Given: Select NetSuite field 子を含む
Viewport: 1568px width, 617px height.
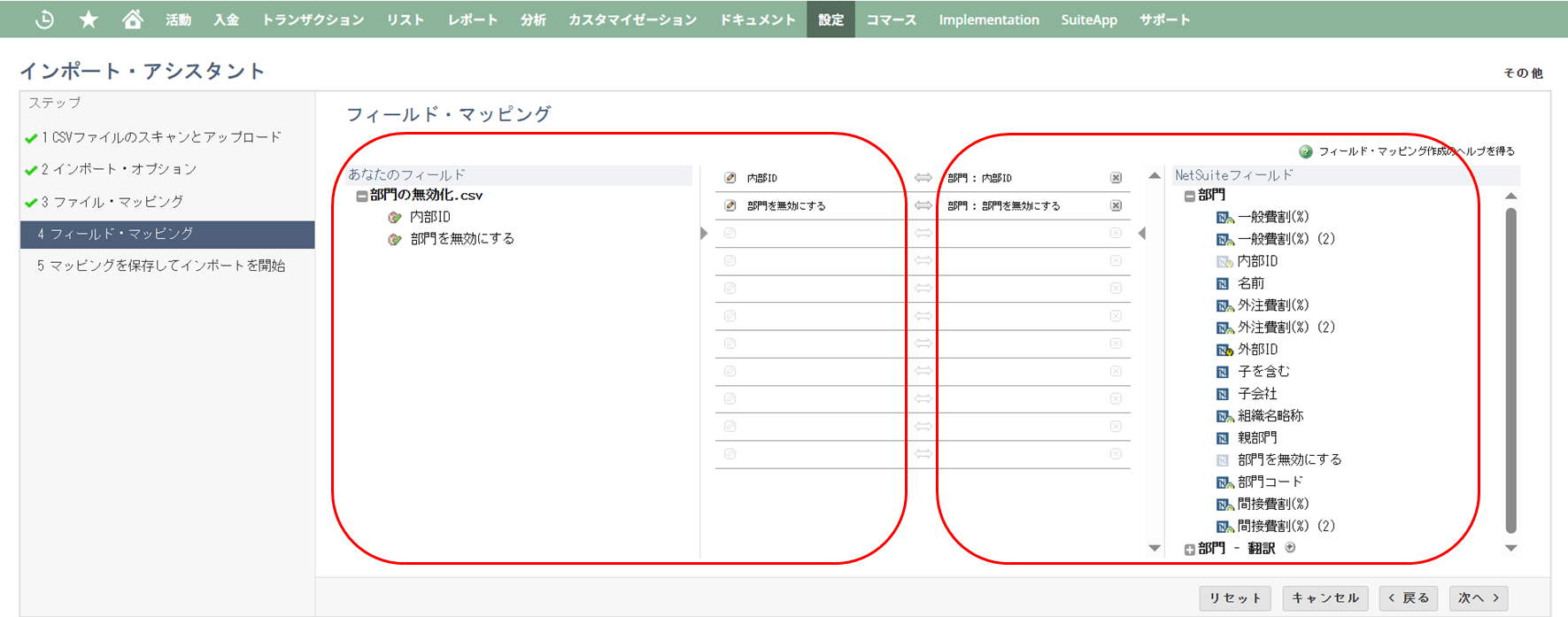Looking at the screenshot, I should coord(1263,372).
